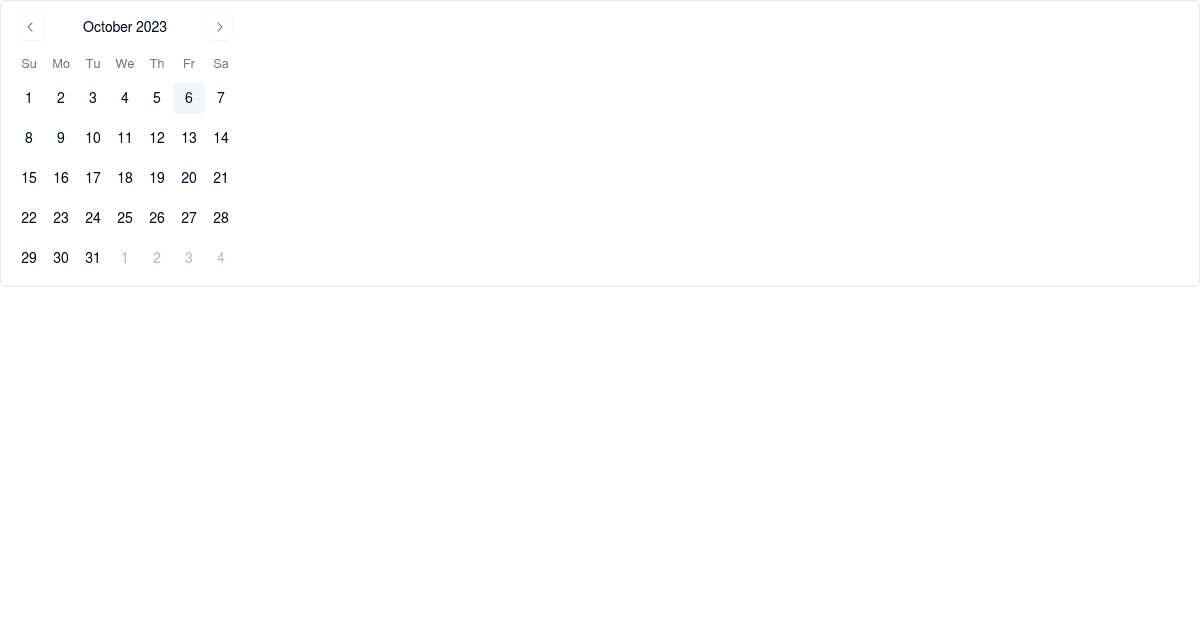
Task: Pick October 12 Thursday
Action: [157, 138]
